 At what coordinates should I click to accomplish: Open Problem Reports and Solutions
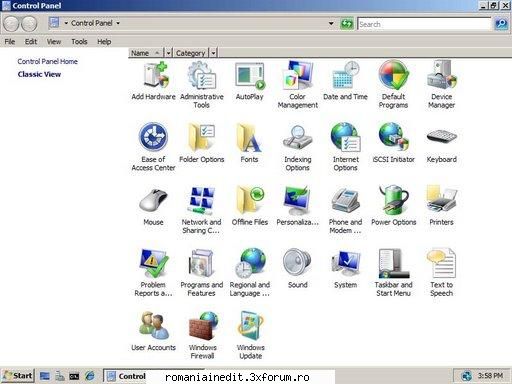153,273
